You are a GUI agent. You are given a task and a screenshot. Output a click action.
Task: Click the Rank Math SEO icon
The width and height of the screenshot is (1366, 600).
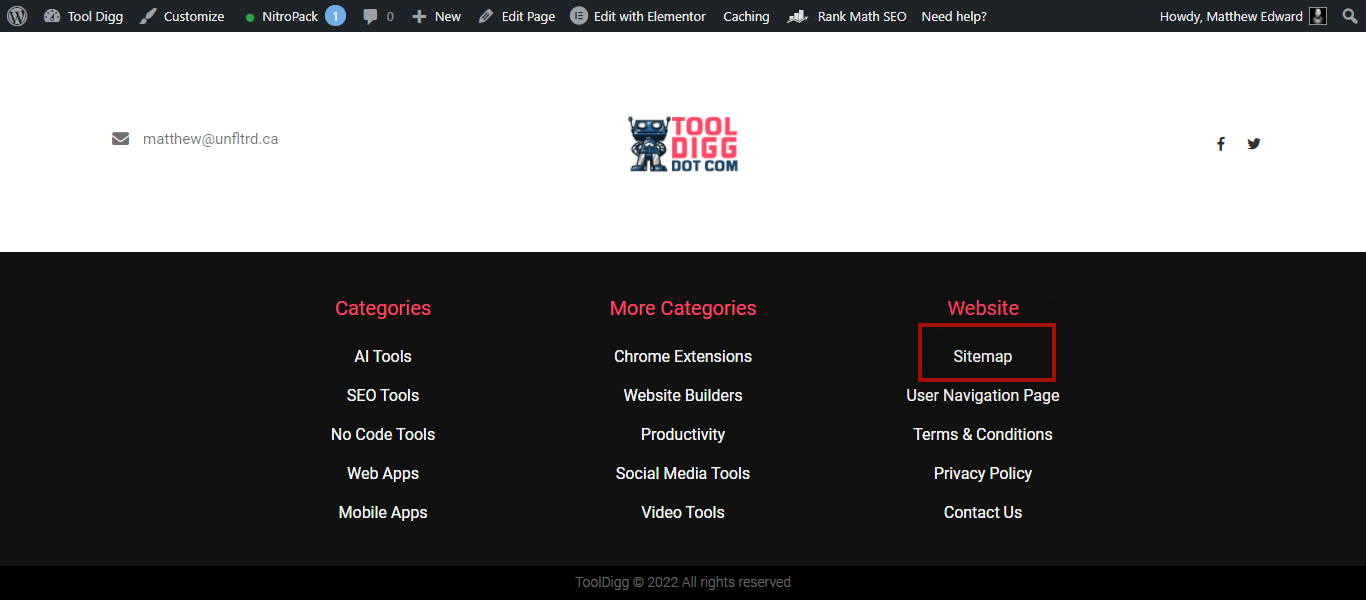(797, 16)
